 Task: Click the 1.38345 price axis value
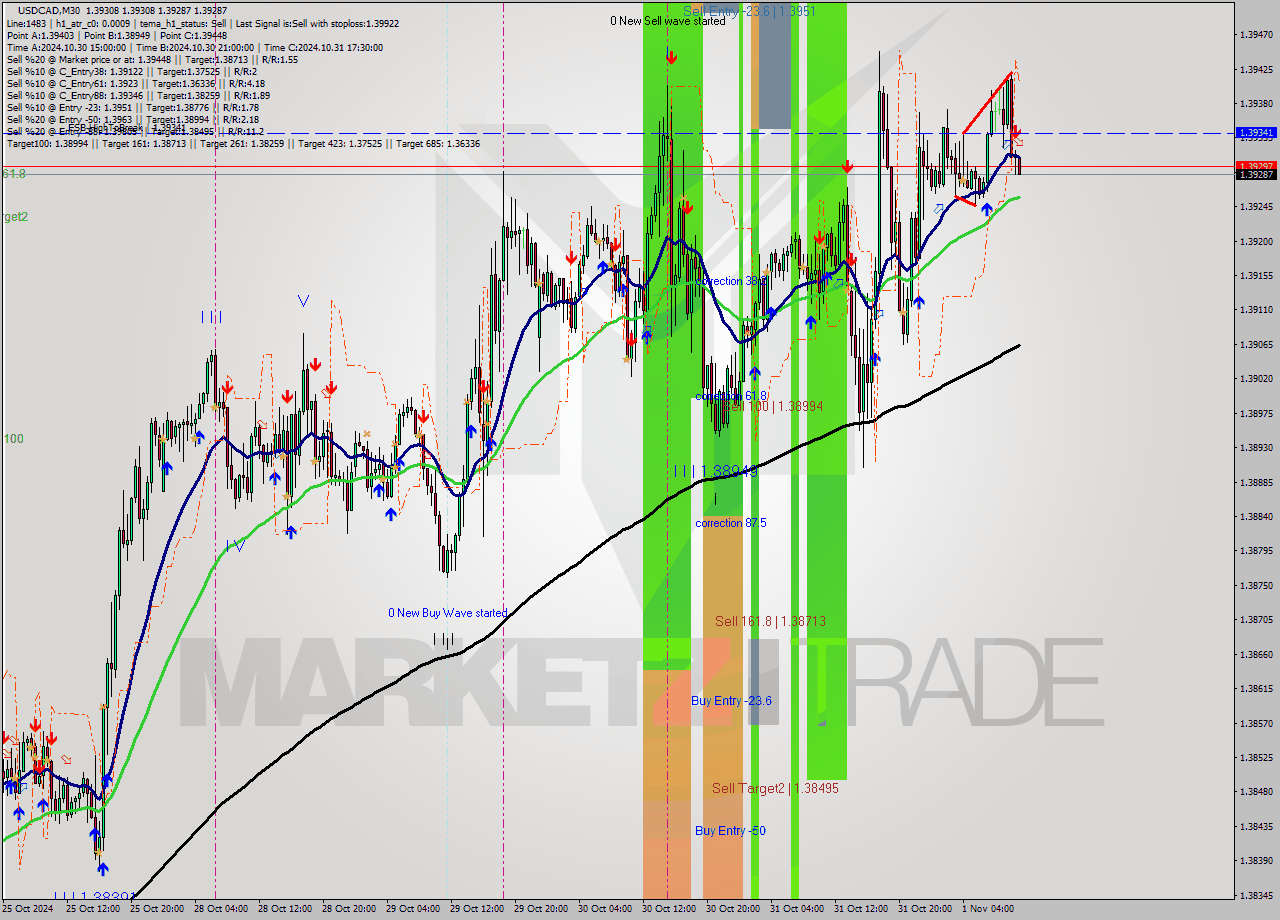[x=1256, y=895]
